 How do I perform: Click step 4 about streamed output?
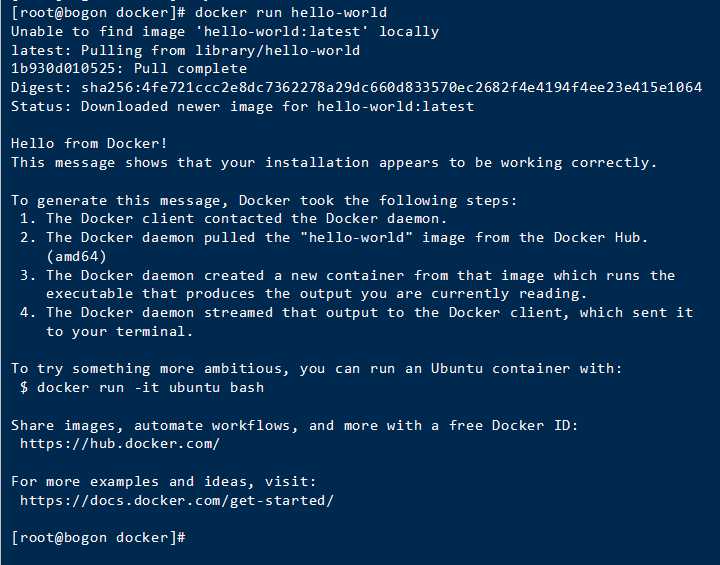point(357,312)
